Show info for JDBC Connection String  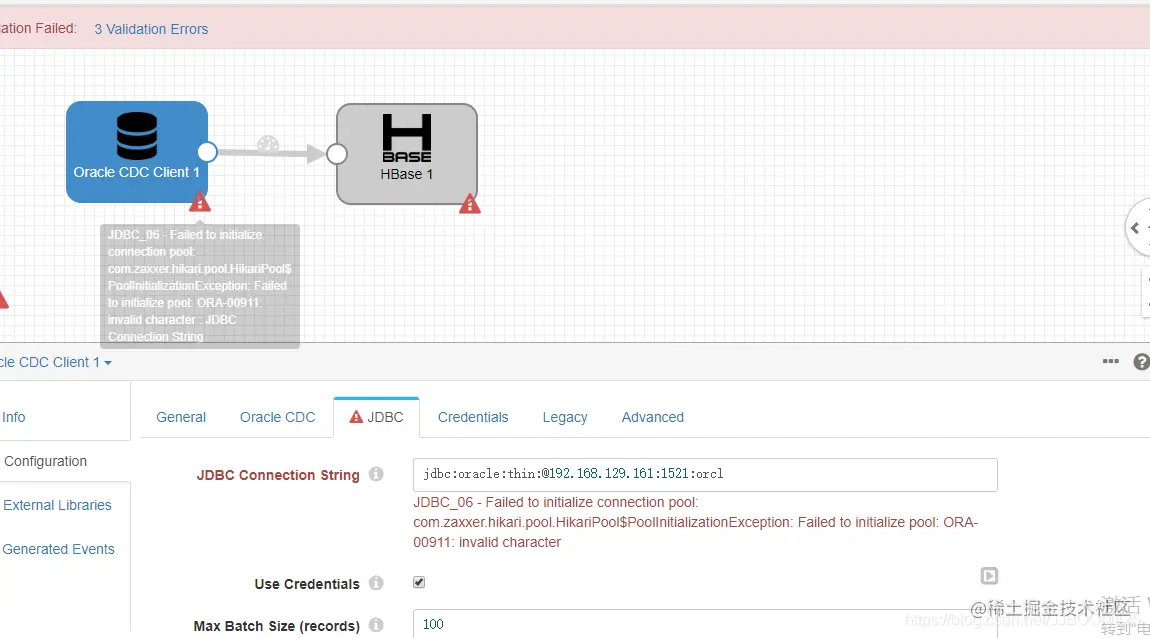click(376, 474)
